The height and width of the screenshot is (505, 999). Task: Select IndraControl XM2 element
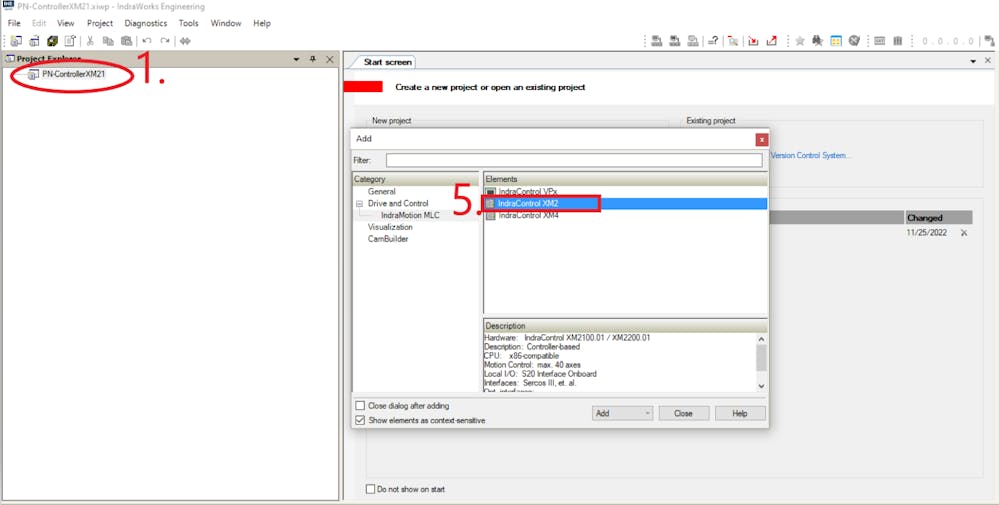point(528,203)
